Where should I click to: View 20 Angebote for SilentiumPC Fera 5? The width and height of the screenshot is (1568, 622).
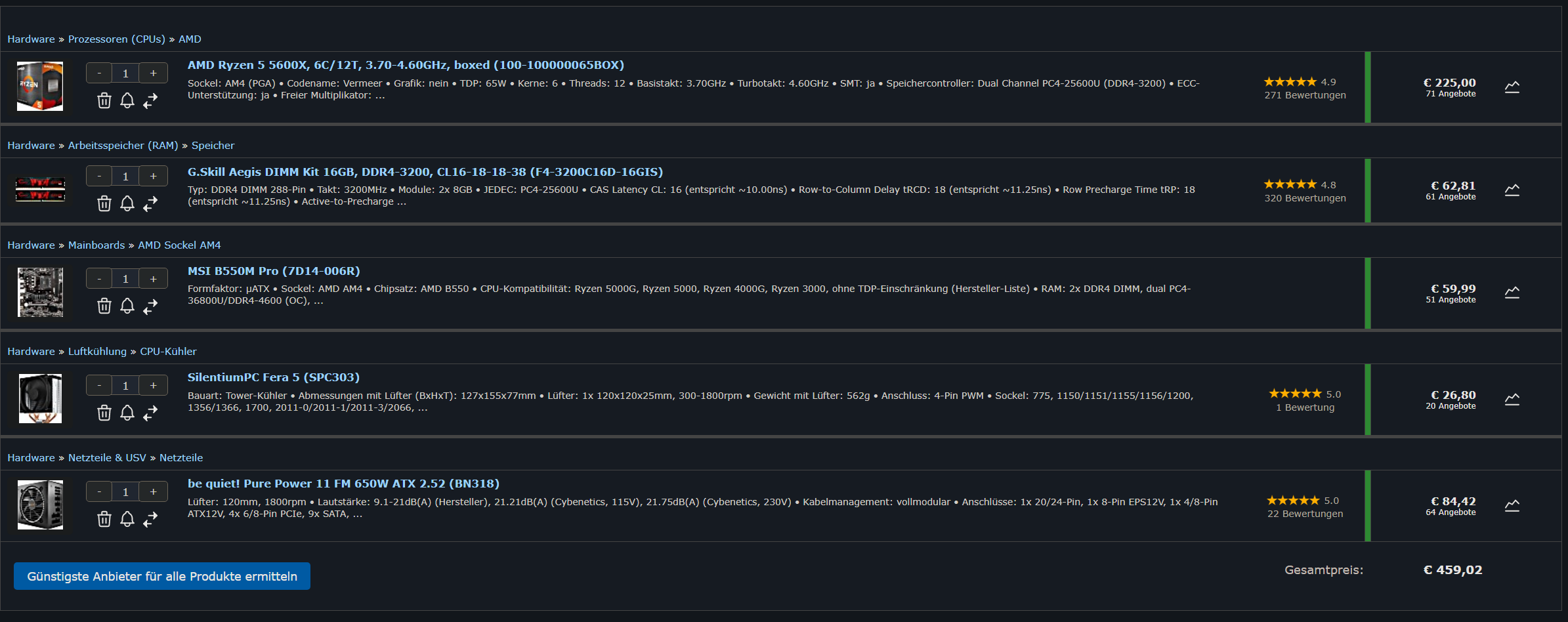[x=1451, y=406]
